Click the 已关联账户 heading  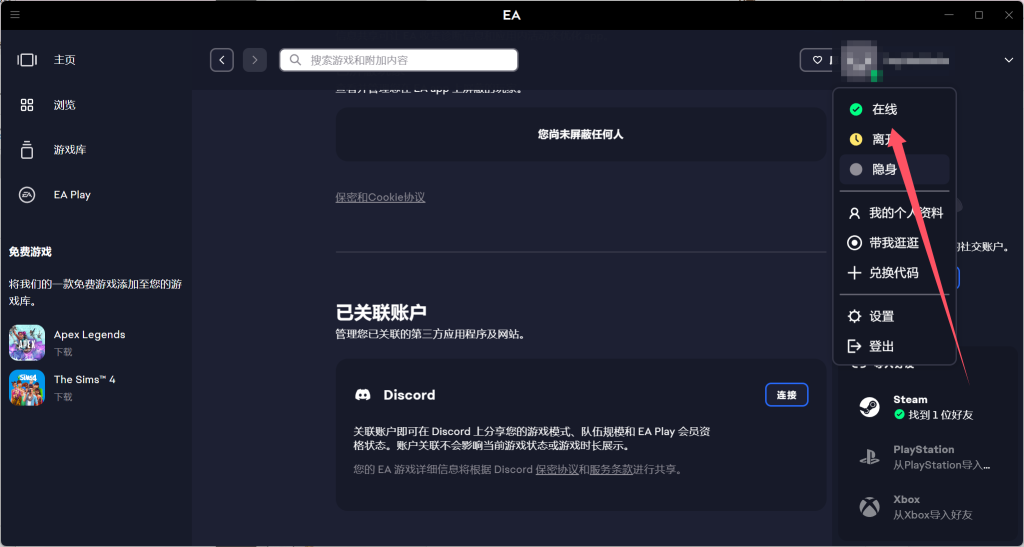[381, 313]
